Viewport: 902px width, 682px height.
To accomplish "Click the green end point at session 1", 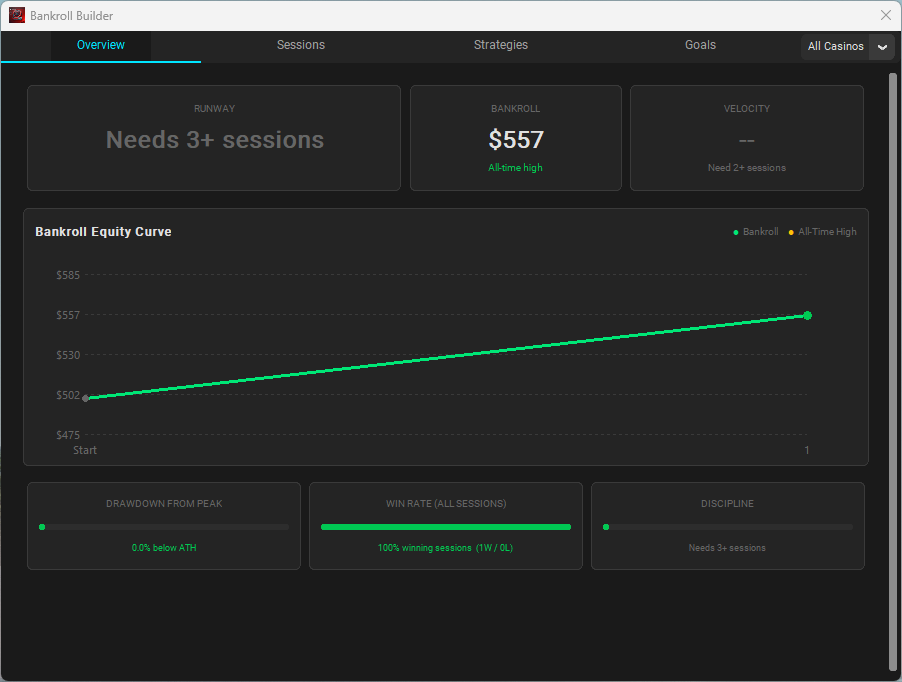I will click(x=807, y=315).
